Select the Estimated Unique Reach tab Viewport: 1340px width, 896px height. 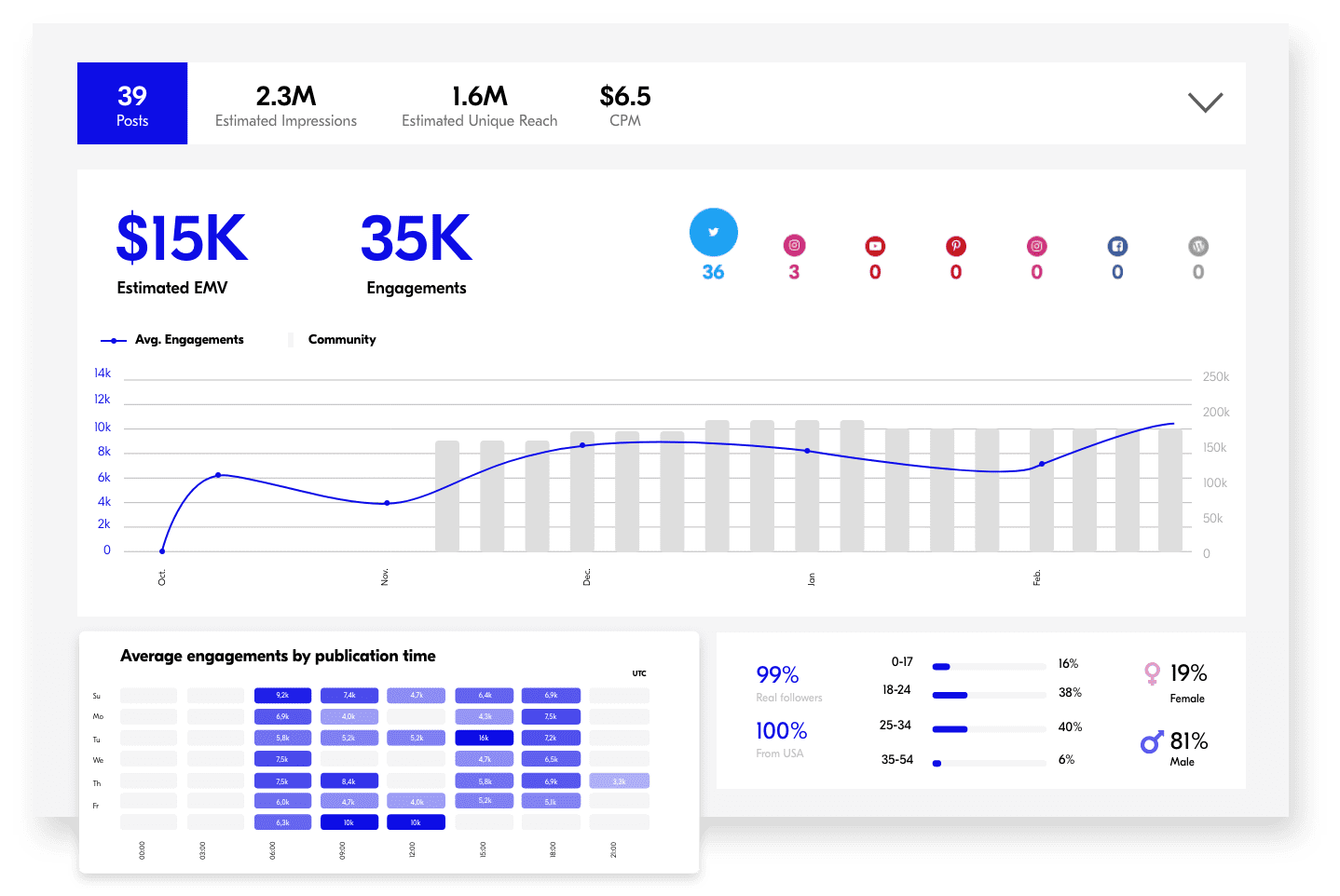[479, 103]
